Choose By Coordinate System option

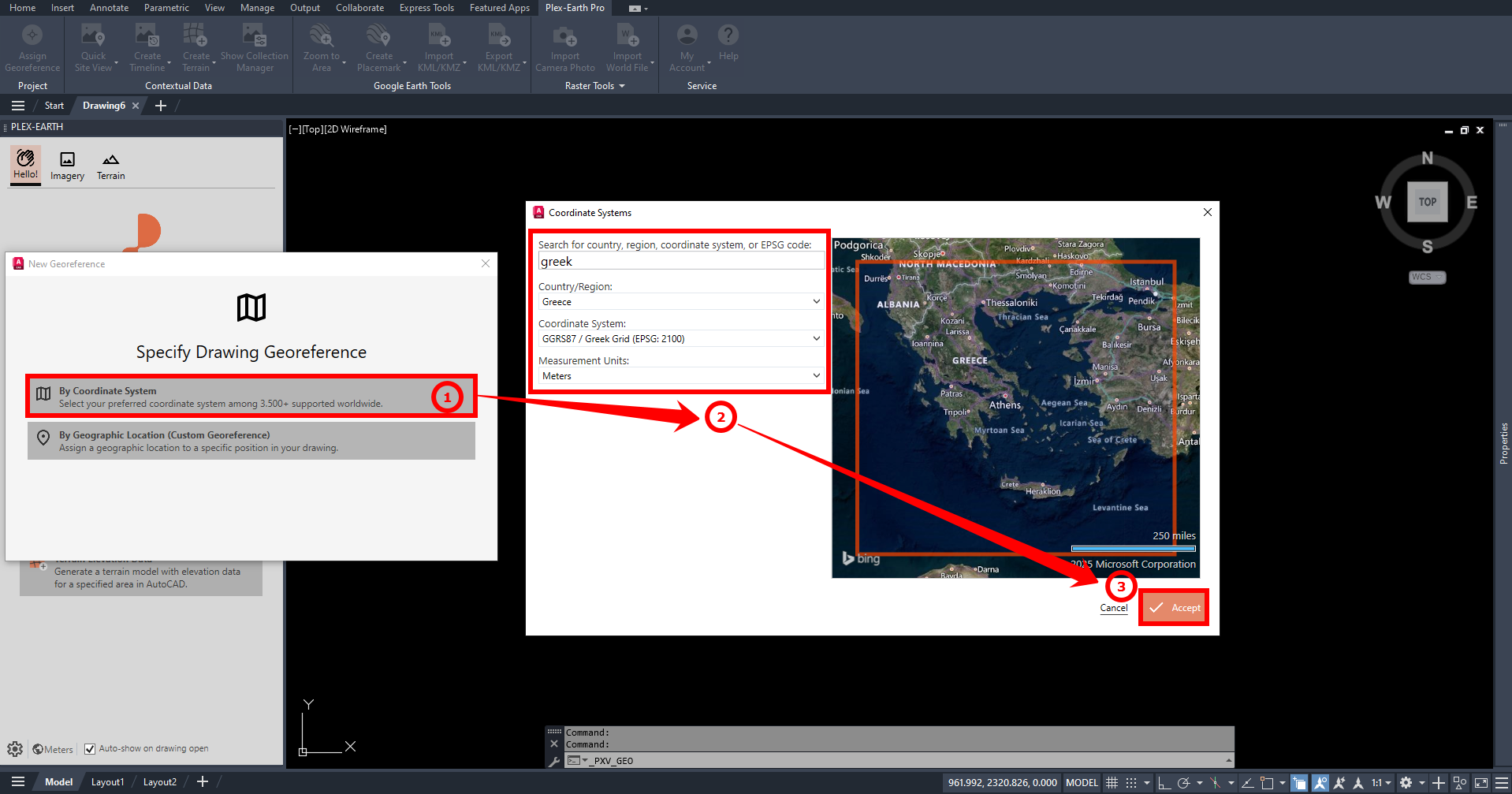pyautogui.click(x=251, y=397)
